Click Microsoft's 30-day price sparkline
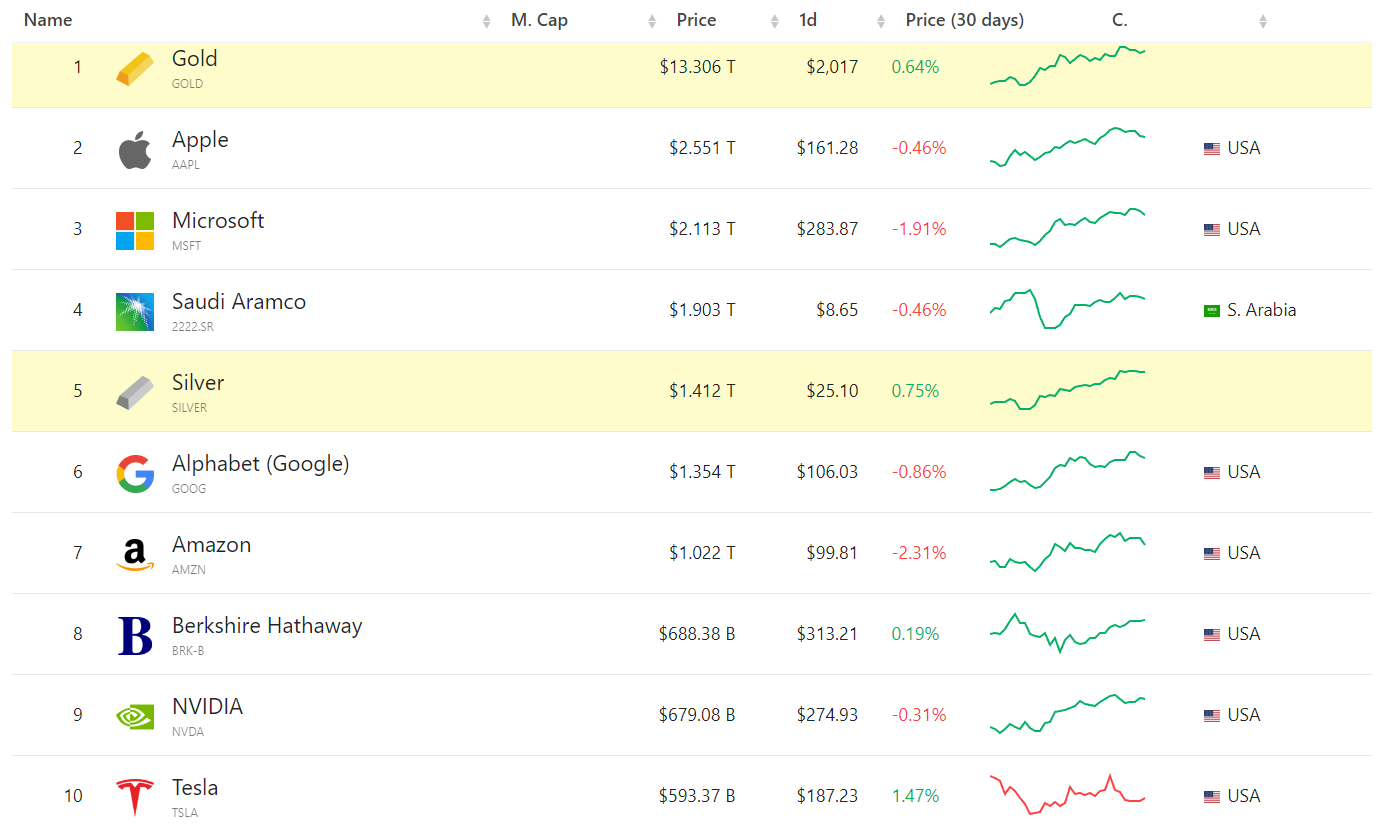The height and width of the screenshot is (825, 1382). click(1067, 228)
